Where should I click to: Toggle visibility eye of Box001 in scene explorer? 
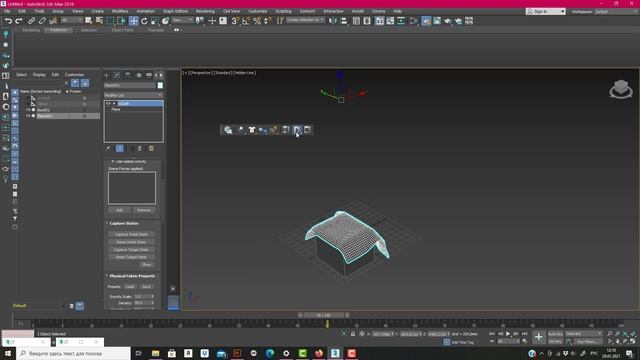(x=28, y=110)
